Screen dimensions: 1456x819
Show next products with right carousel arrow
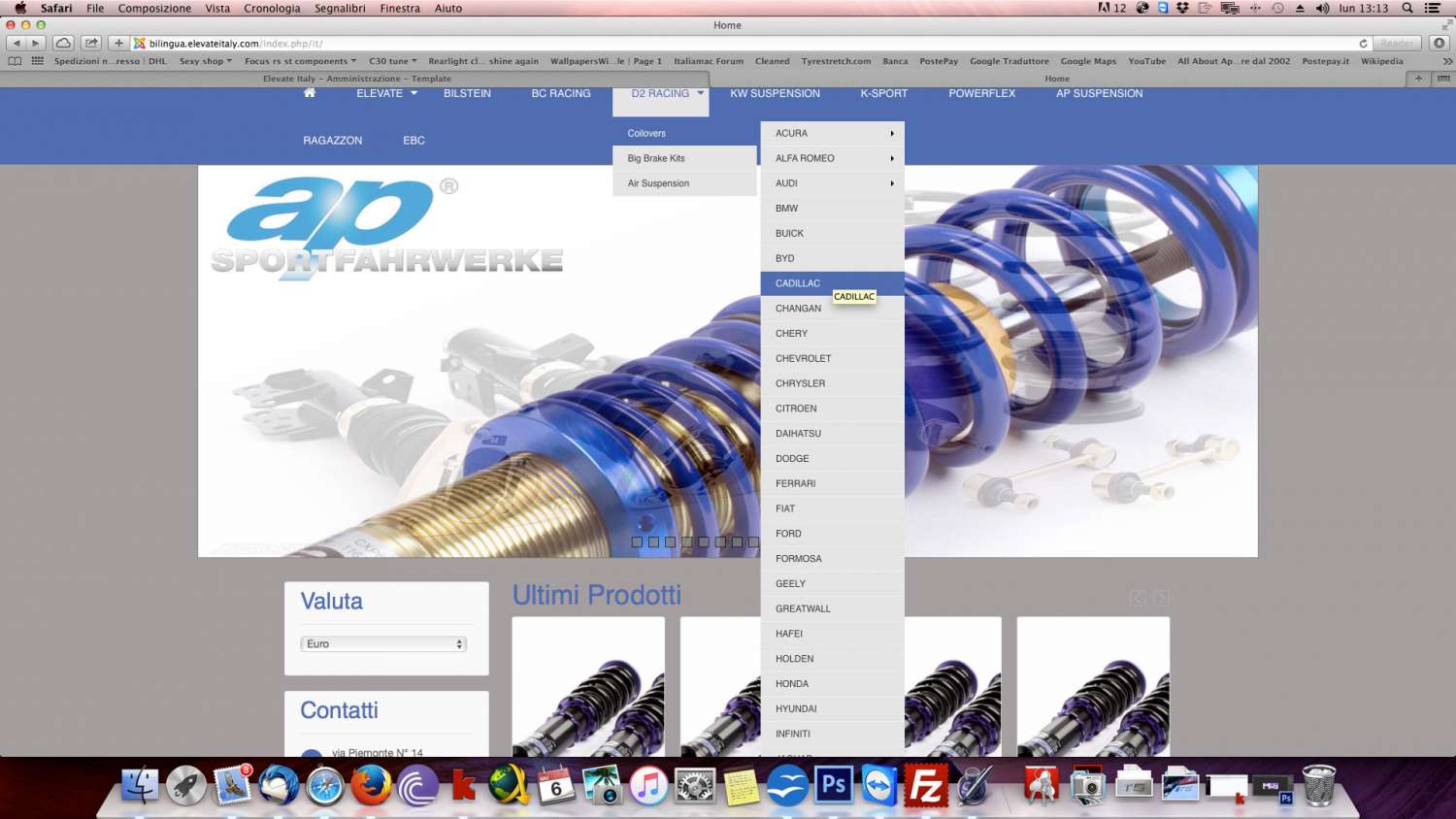(1161, 599)
